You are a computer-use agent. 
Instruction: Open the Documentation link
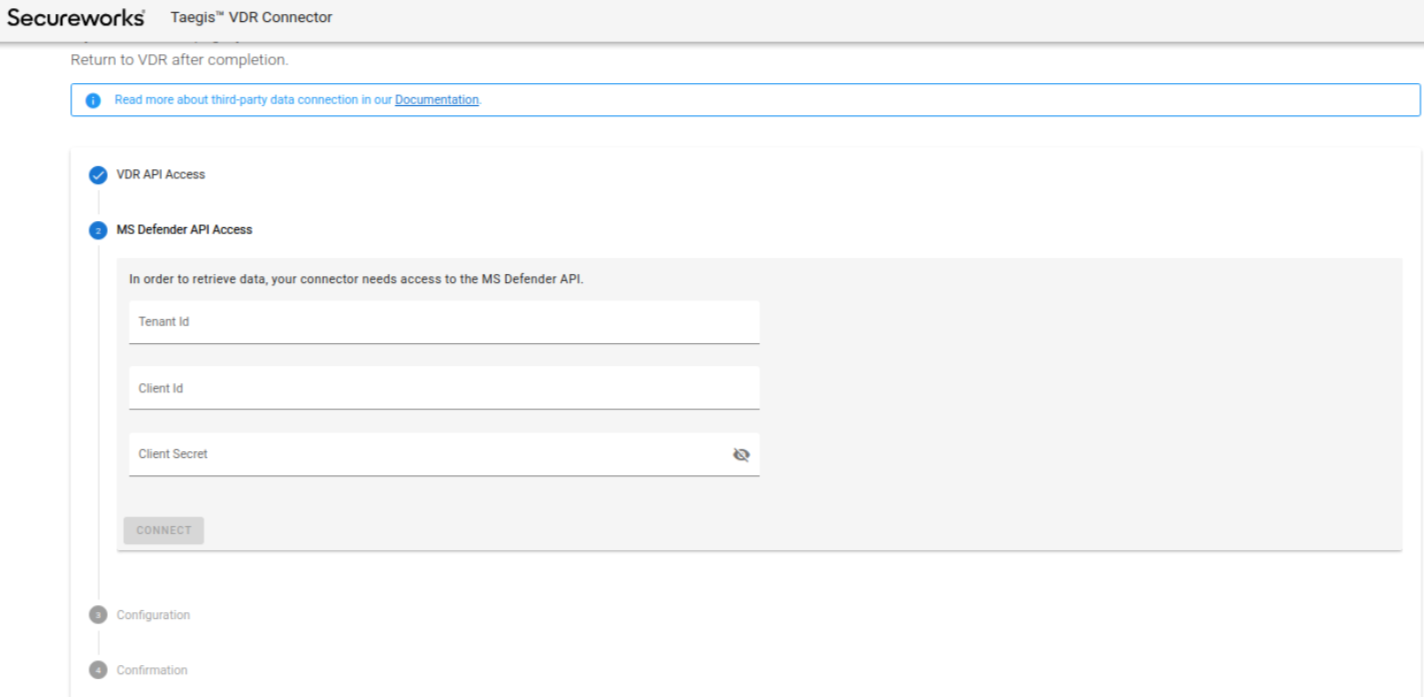click(x=437, y=100)
